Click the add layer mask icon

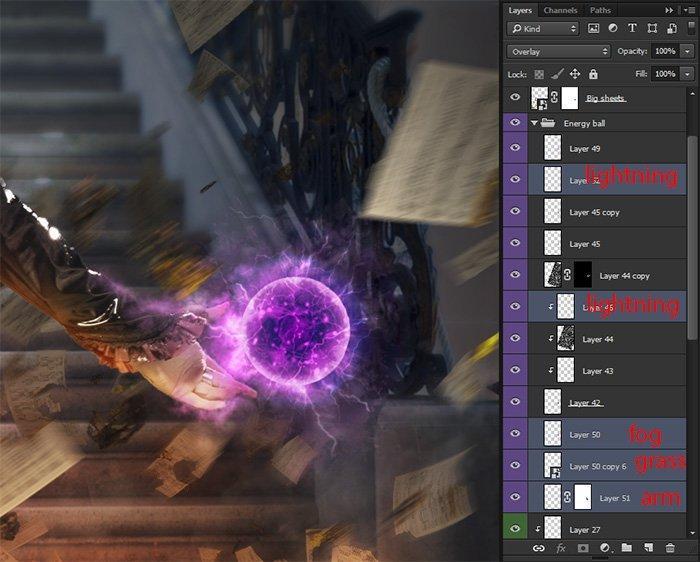point(583,548)
